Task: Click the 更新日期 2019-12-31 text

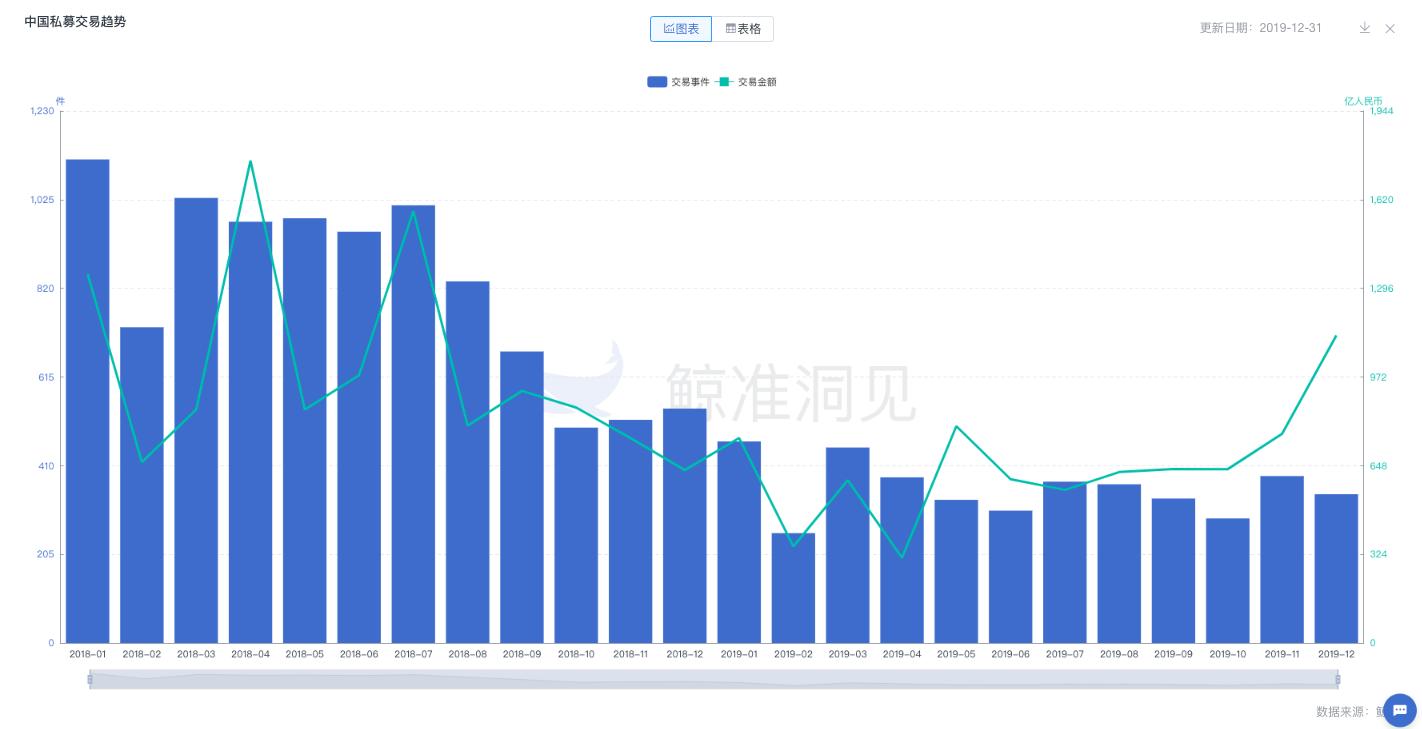Action: click(1260, 28)
